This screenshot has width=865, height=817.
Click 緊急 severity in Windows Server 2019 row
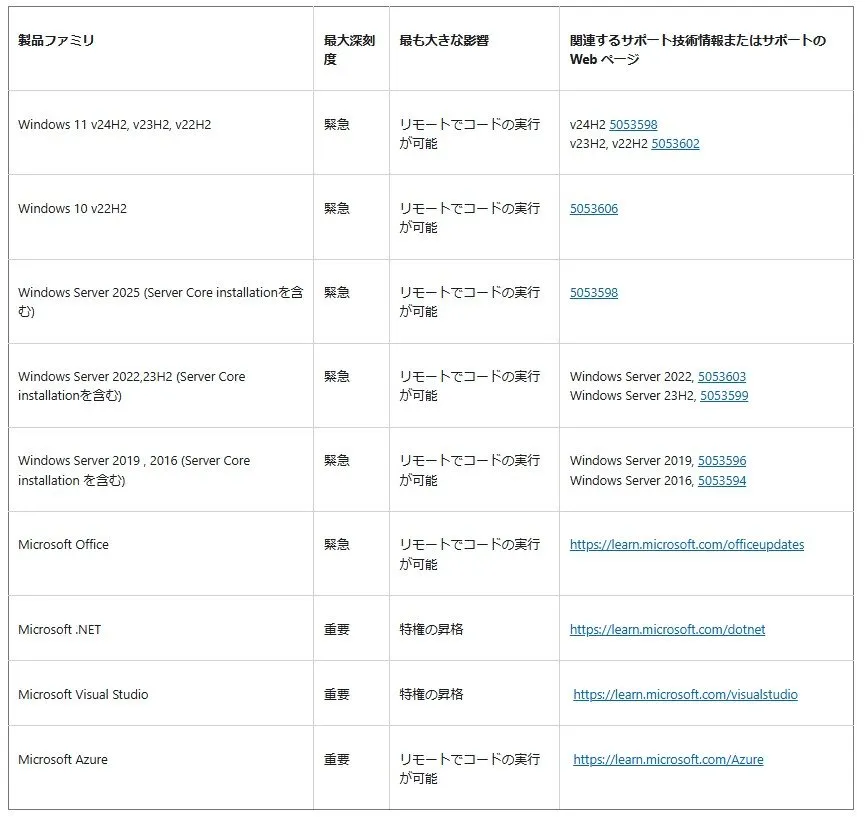(337, 461)
